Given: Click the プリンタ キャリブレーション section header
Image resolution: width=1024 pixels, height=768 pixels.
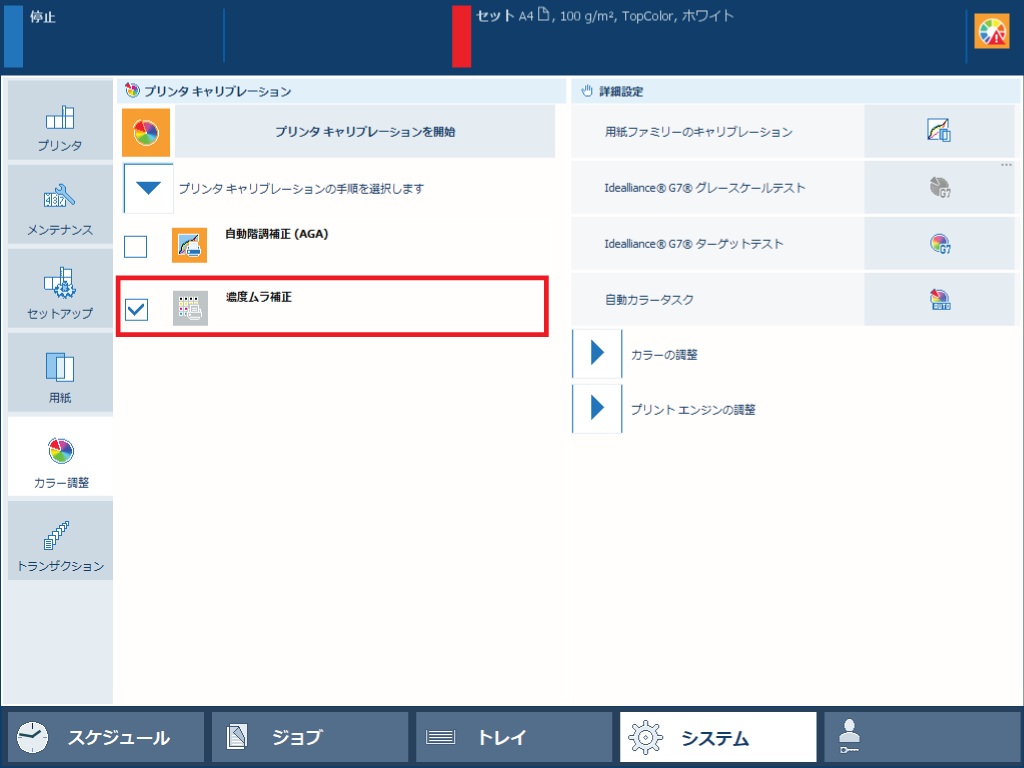Looking at the screenshot, I should coord(342,91).
